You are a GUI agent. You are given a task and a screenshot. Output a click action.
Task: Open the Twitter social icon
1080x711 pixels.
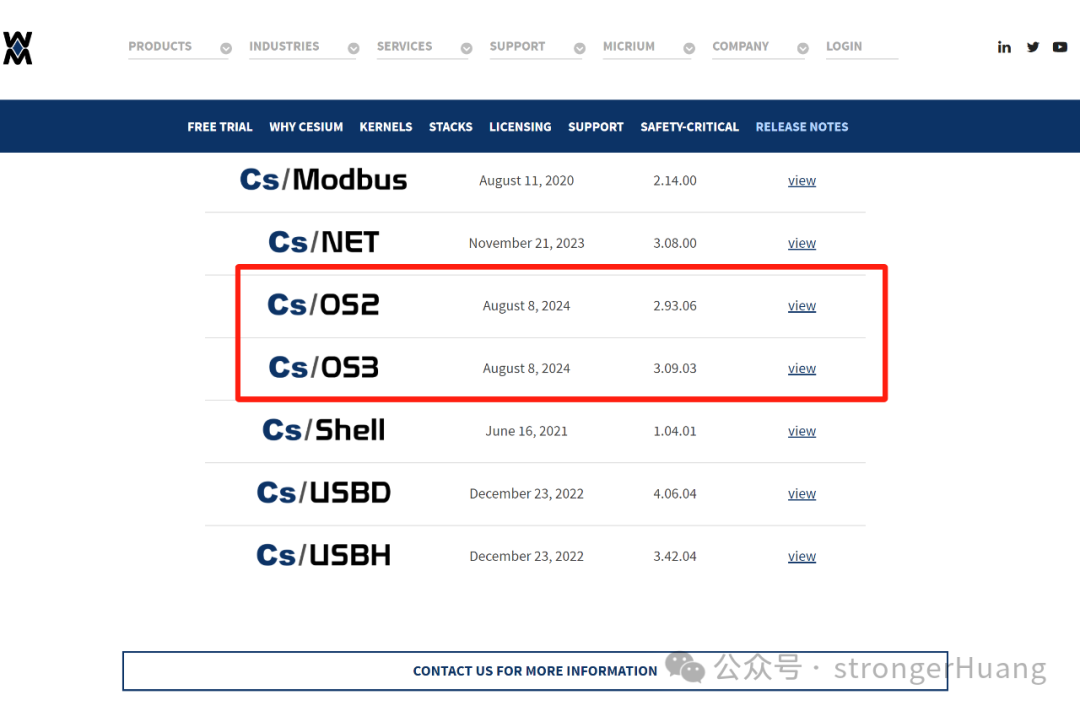tap(1032, 47)
